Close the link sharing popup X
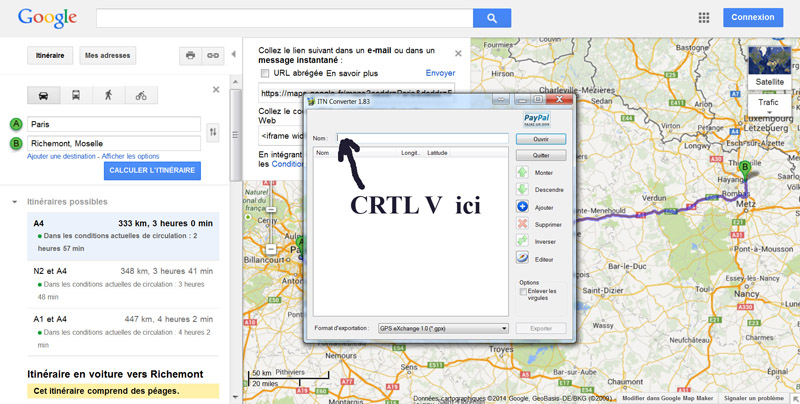Viewport: 800px width, 404px height. click(x=458, y=53)
